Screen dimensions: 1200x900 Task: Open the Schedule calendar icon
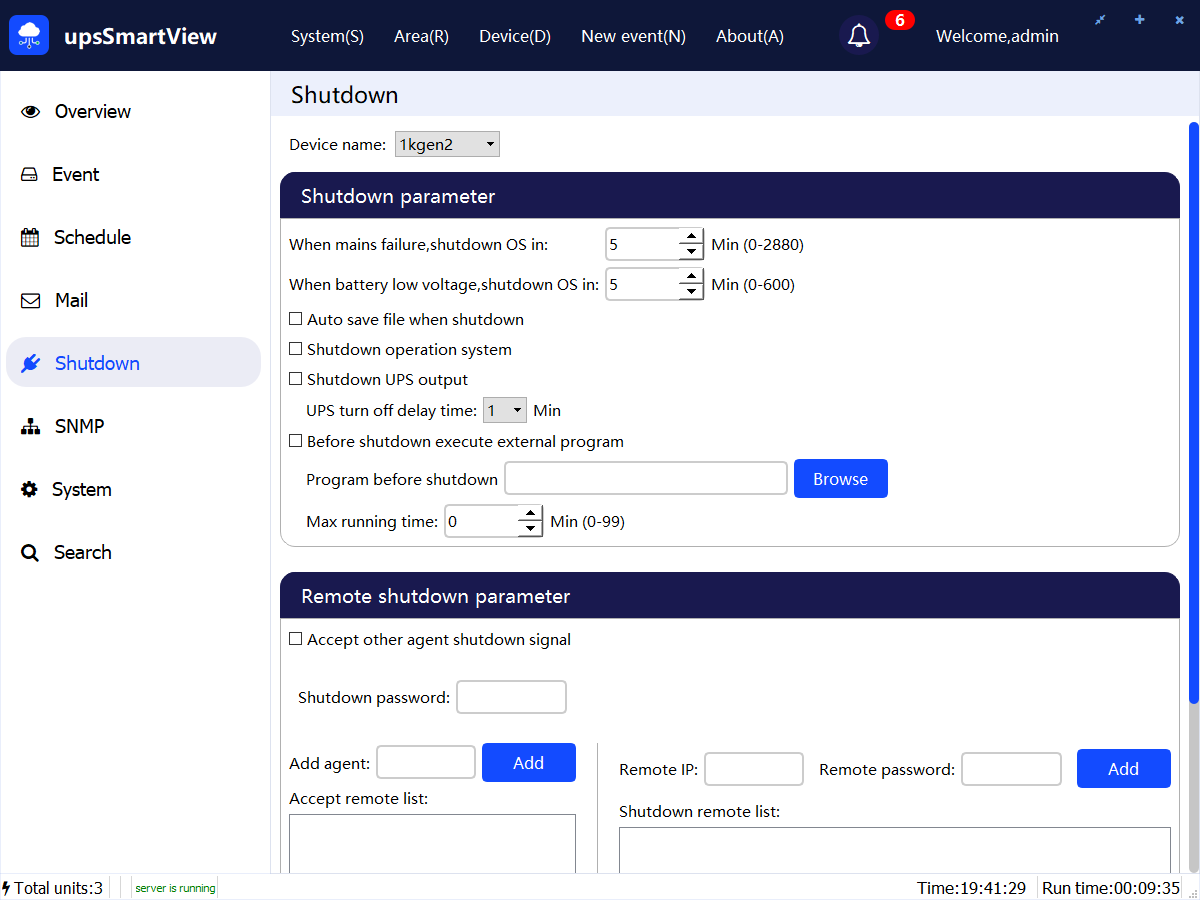point(31,238)
